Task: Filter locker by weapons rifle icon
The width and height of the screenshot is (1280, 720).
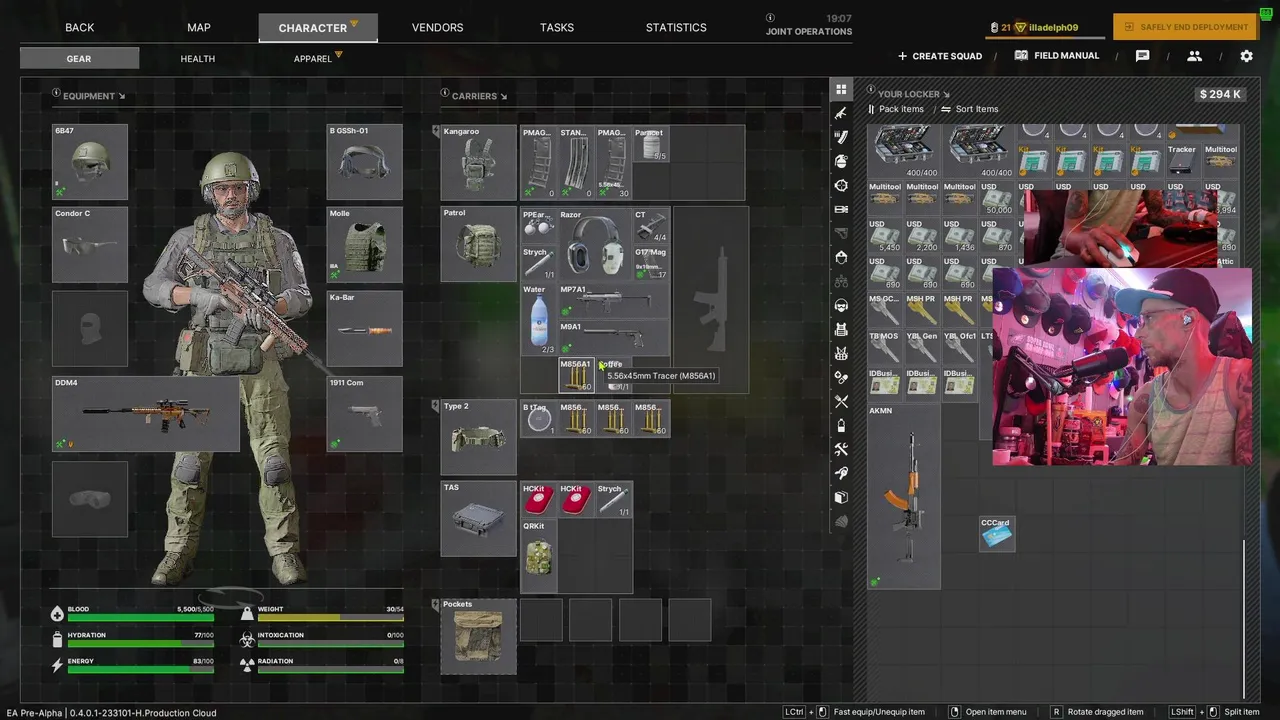Action: [x=841, y=113]
